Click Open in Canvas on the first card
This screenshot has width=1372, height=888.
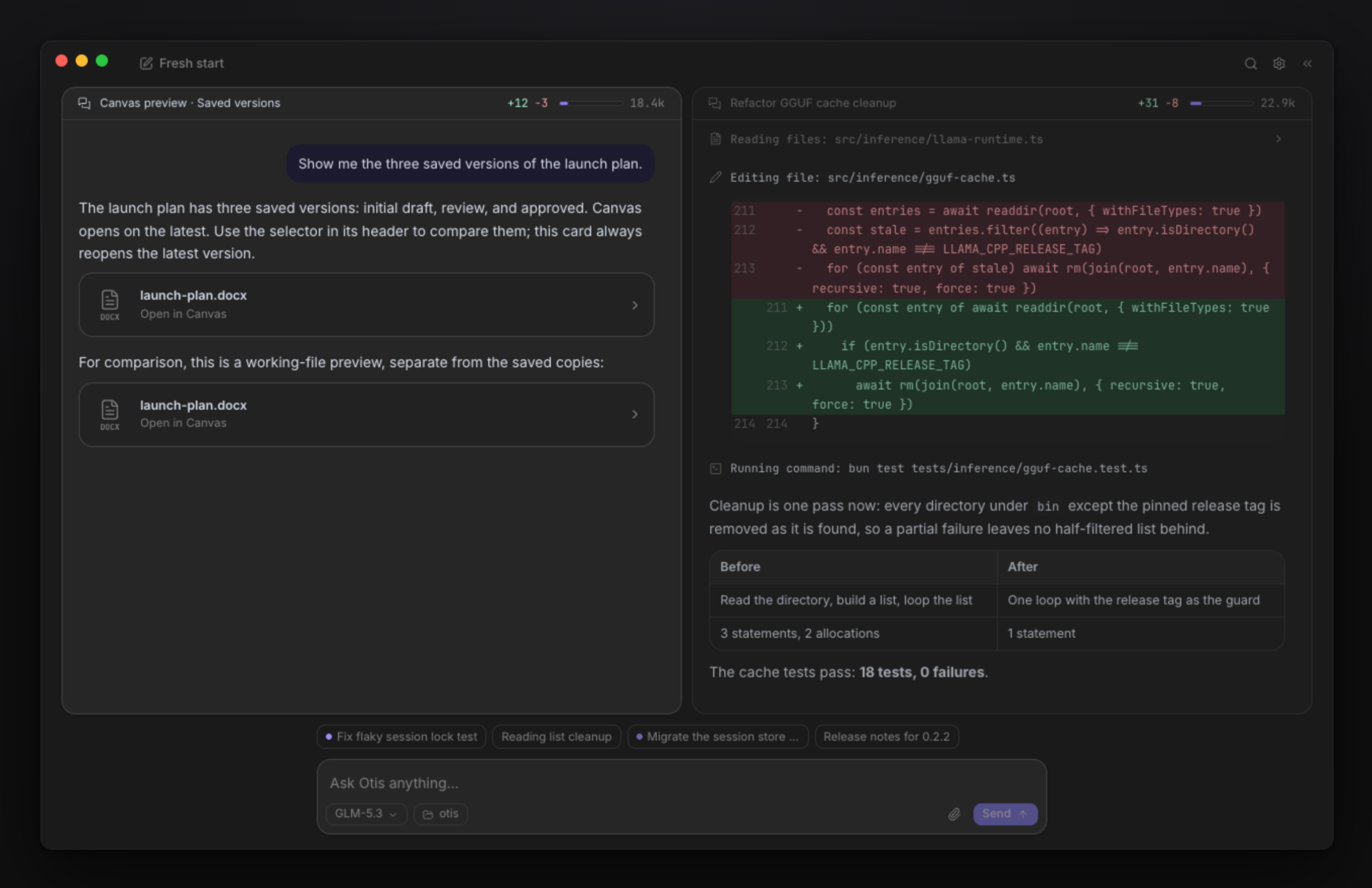[183, 314]
